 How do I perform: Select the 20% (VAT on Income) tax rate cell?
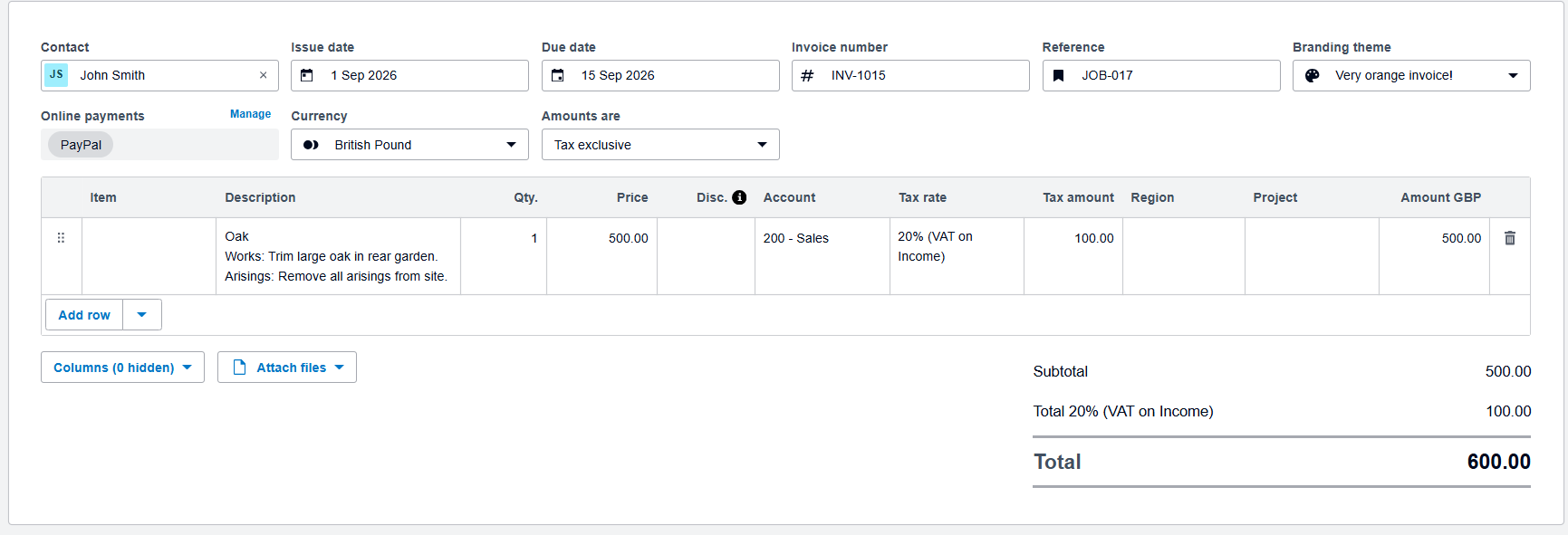pyautogui.click(x=957, y=256)
